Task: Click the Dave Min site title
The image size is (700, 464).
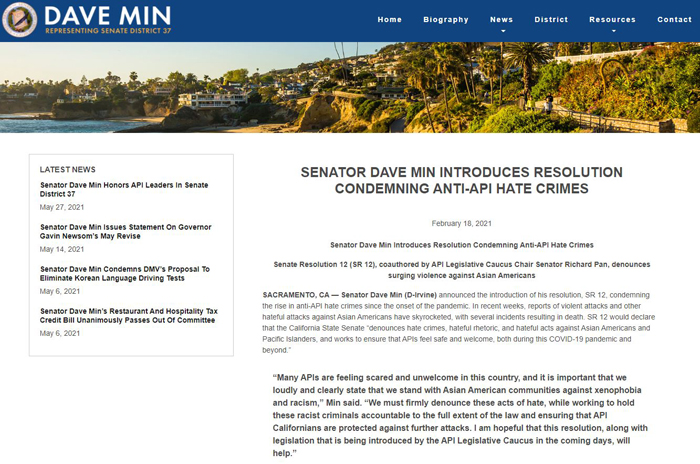Action: click(108, 16)
